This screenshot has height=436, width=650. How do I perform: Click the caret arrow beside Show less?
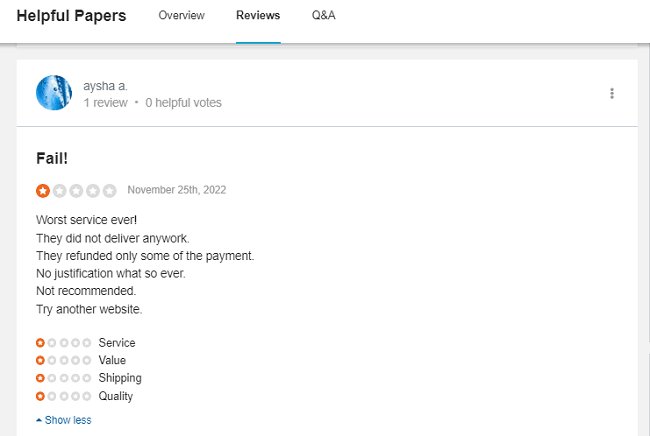(39, 420)
